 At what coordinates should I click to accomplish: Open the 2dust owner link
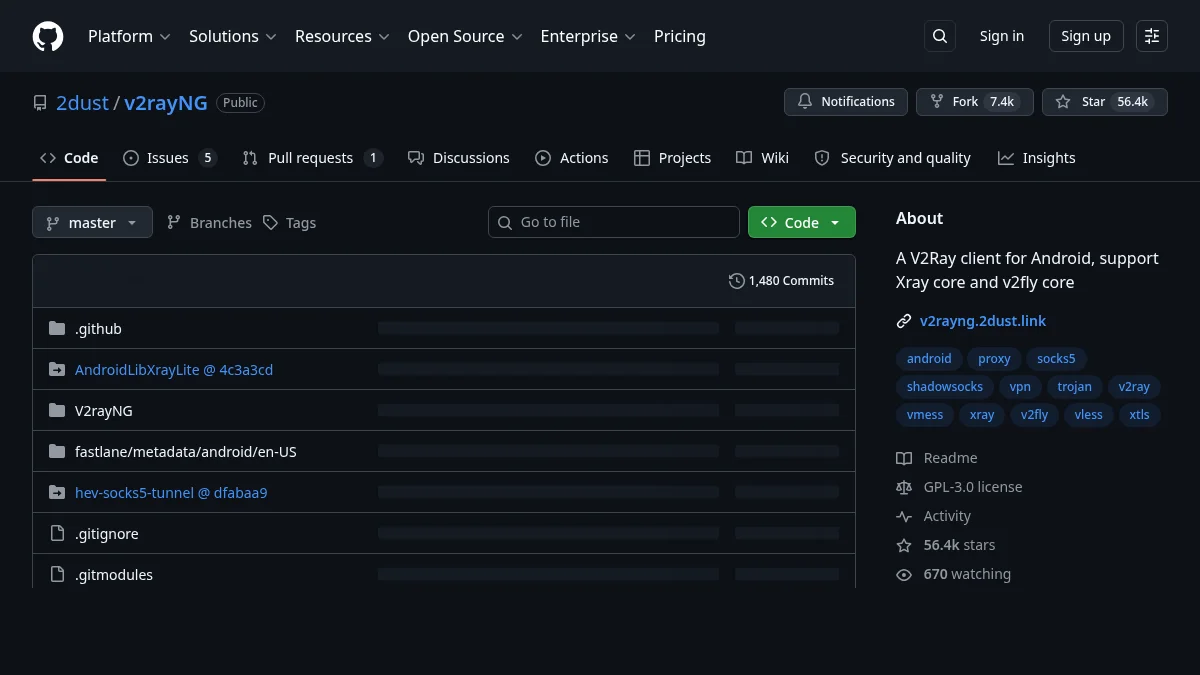[82, 102]
